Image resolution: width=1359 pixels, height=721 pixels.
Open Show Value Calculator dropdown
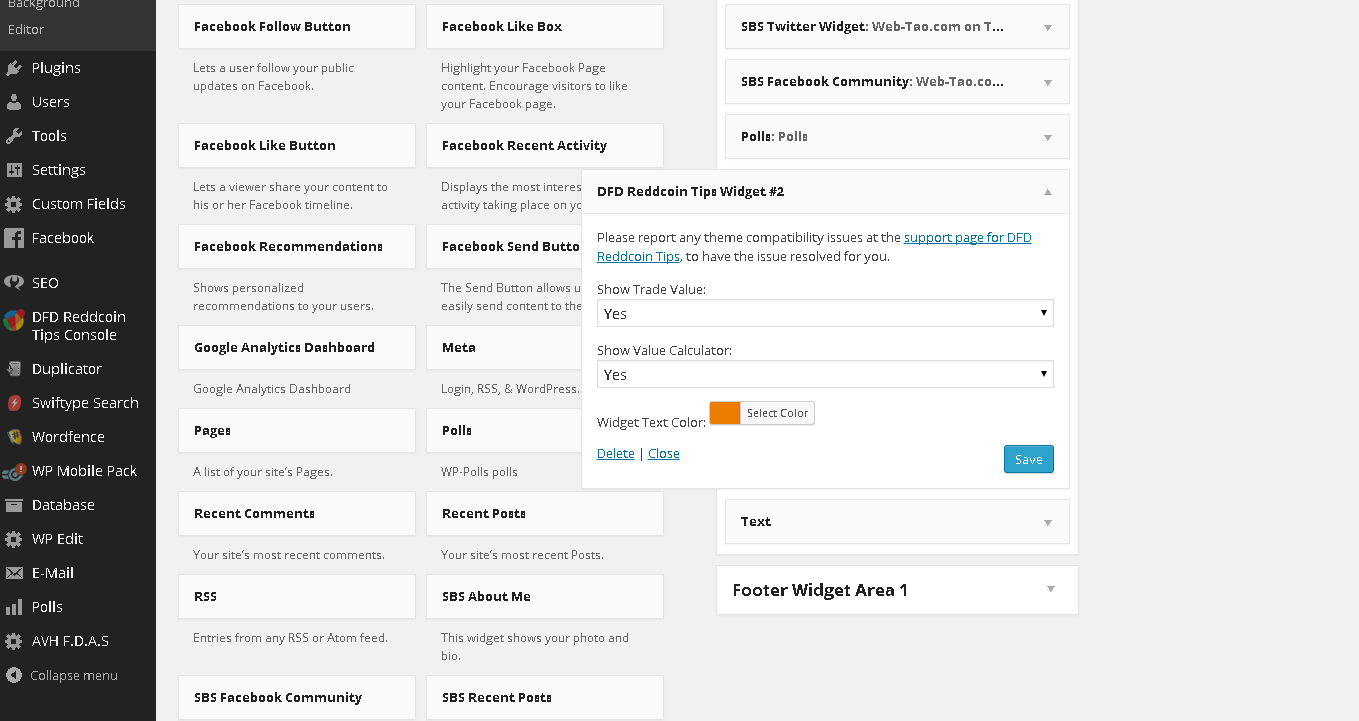(825, 374)
